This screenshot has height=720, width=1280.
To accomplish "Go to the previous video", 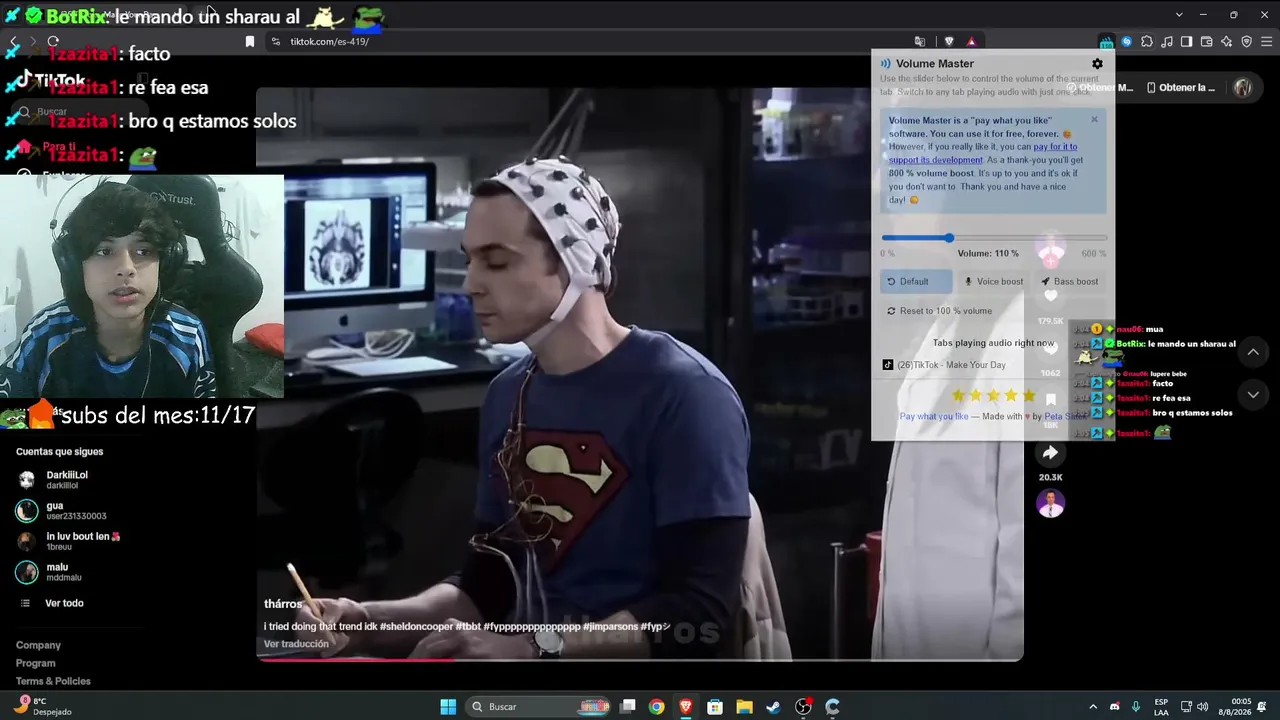I will tap(1253, 352).
